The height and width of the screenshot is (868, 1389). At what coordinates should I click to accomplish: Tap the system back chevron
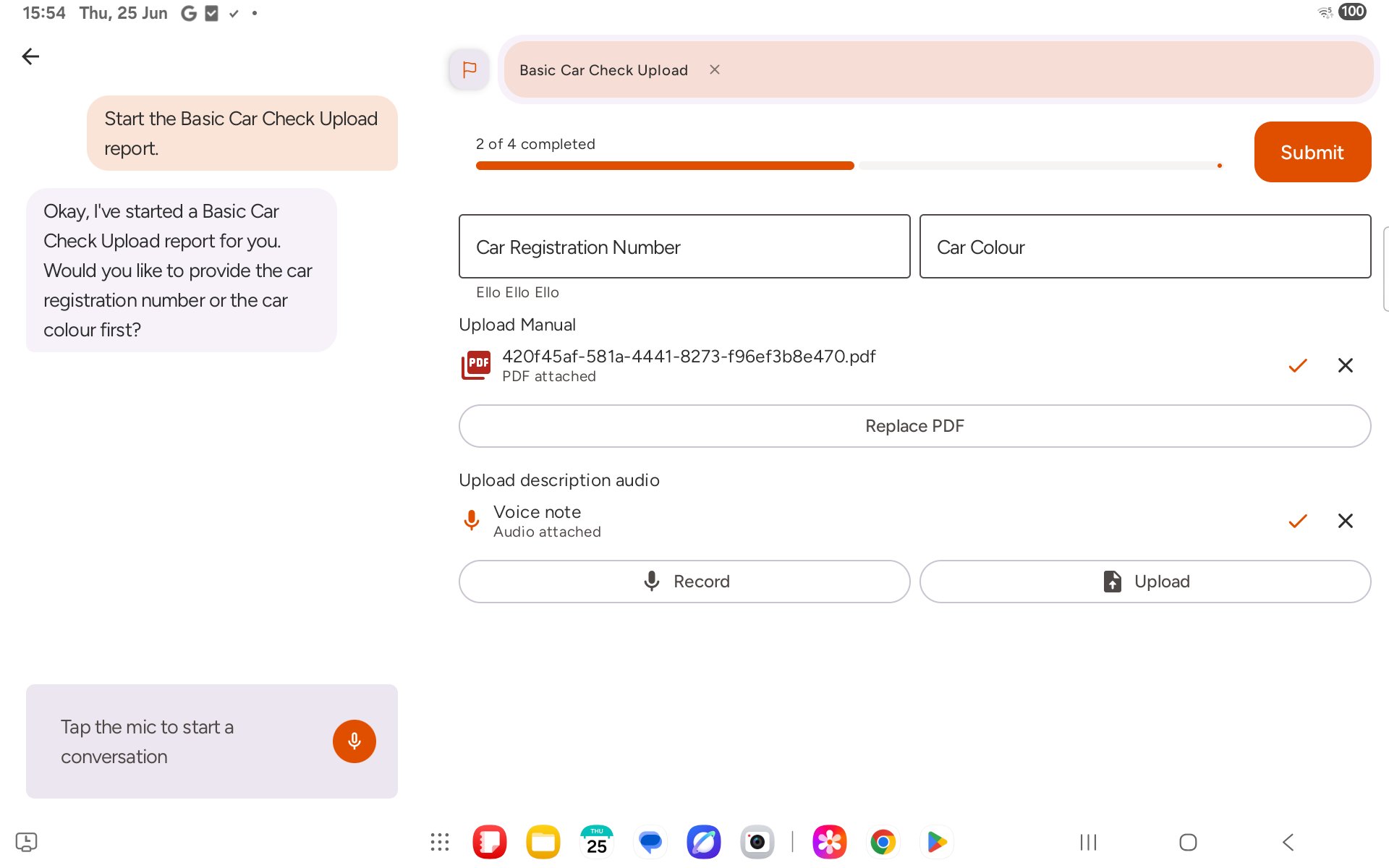pyautogui.click(x=1288, y=842)
